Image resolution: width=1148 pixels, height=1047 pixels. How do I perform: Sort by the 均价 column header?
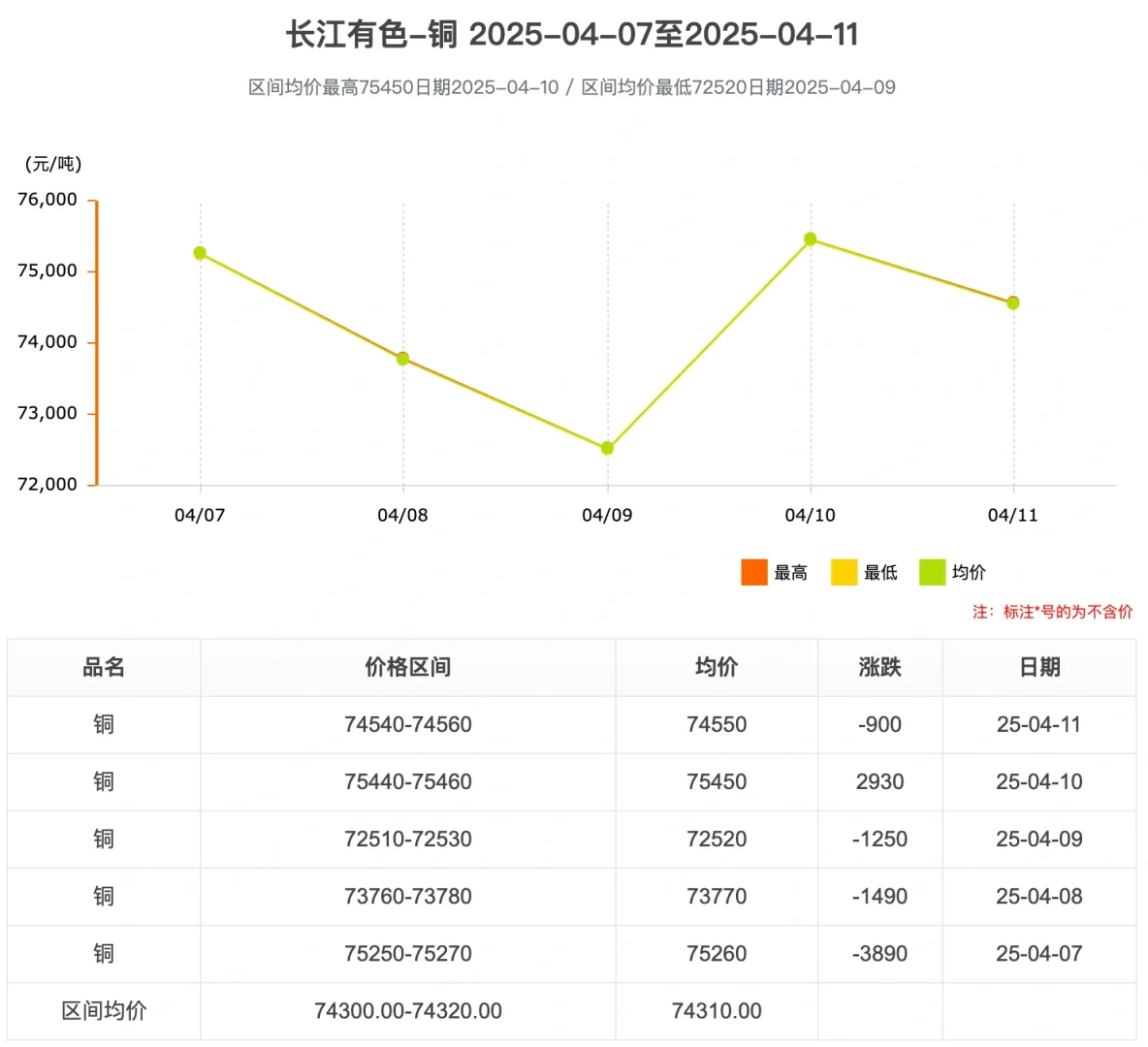(x=716, y=667)
